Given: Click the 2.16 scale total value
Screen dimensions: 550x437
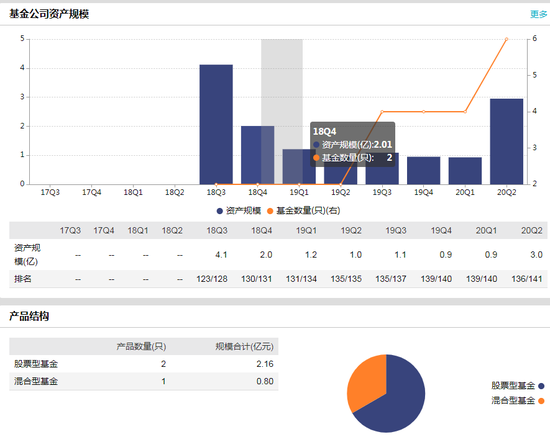Looking at the screenshot, I should (265, 364).
